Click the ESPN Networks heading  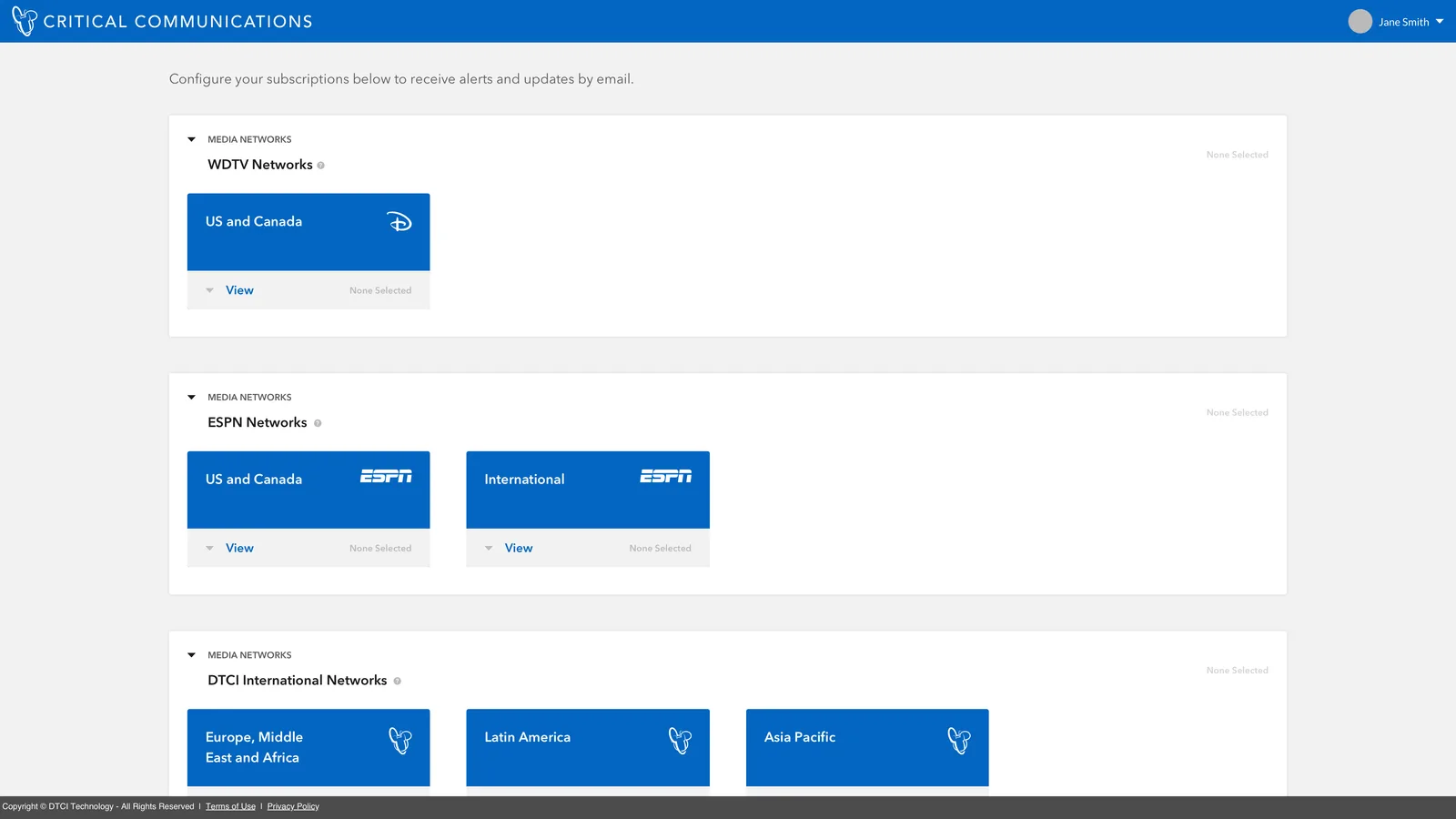pyautogui.click(x=258, y=422)
